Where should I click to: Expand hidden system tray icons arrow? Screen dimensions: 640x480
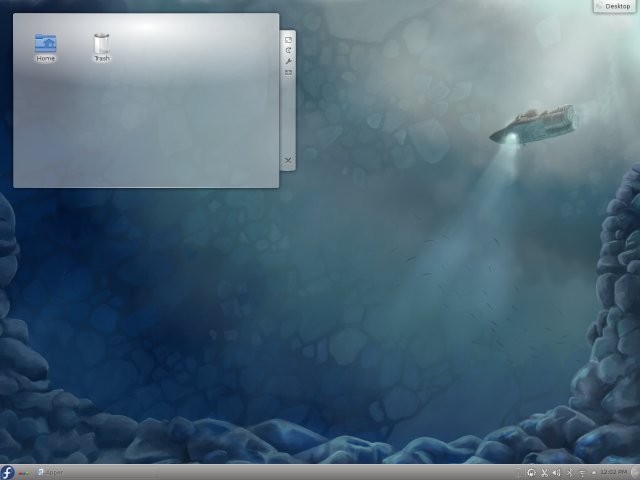click(593, 472)
